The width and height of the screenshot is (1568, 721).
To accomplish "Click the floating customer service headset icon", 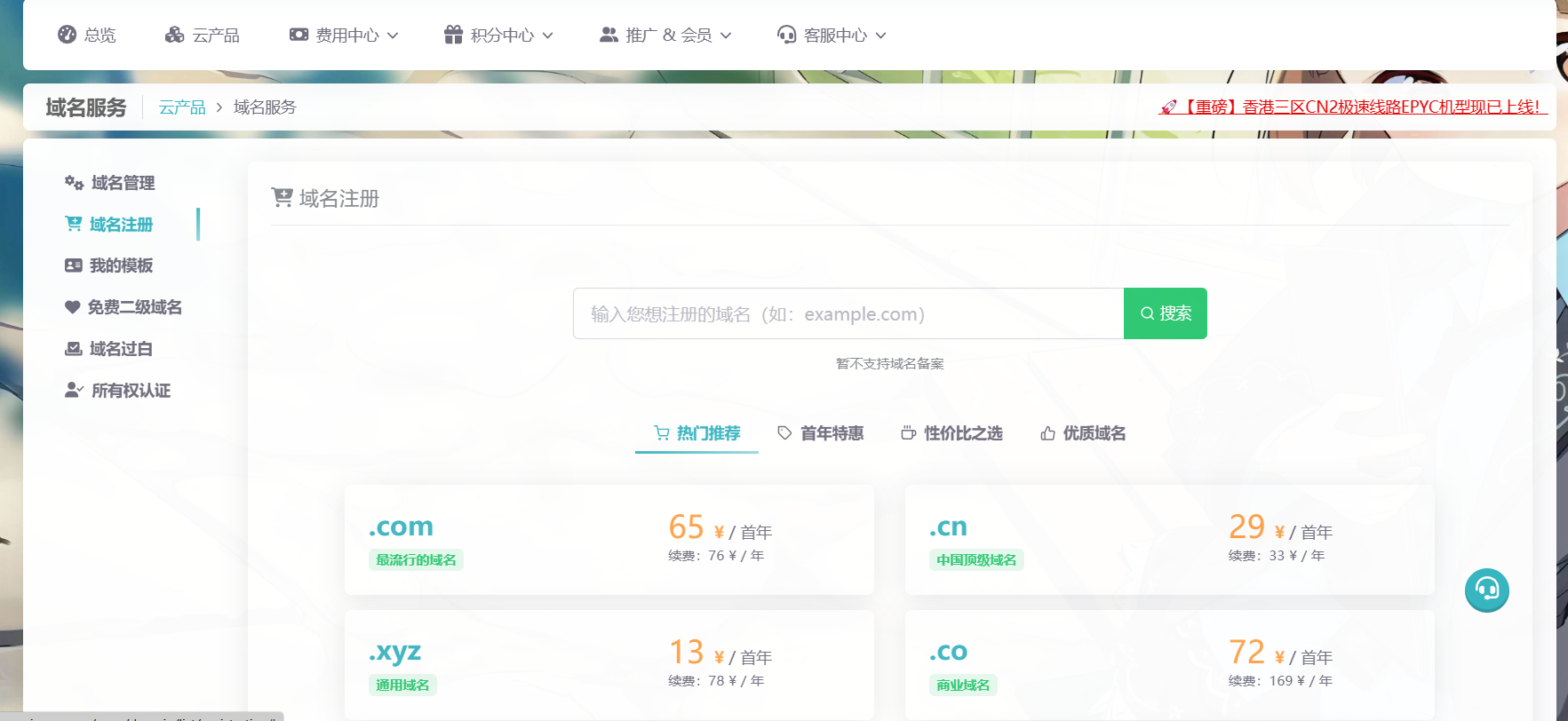I will click(x=1486, y=590).
